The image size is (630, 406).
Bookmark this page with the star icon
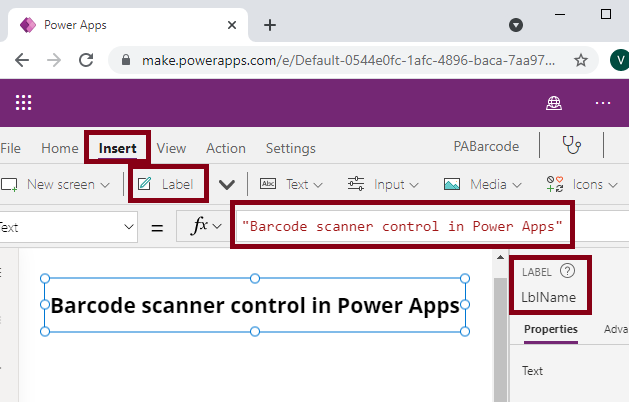(581, 60)
